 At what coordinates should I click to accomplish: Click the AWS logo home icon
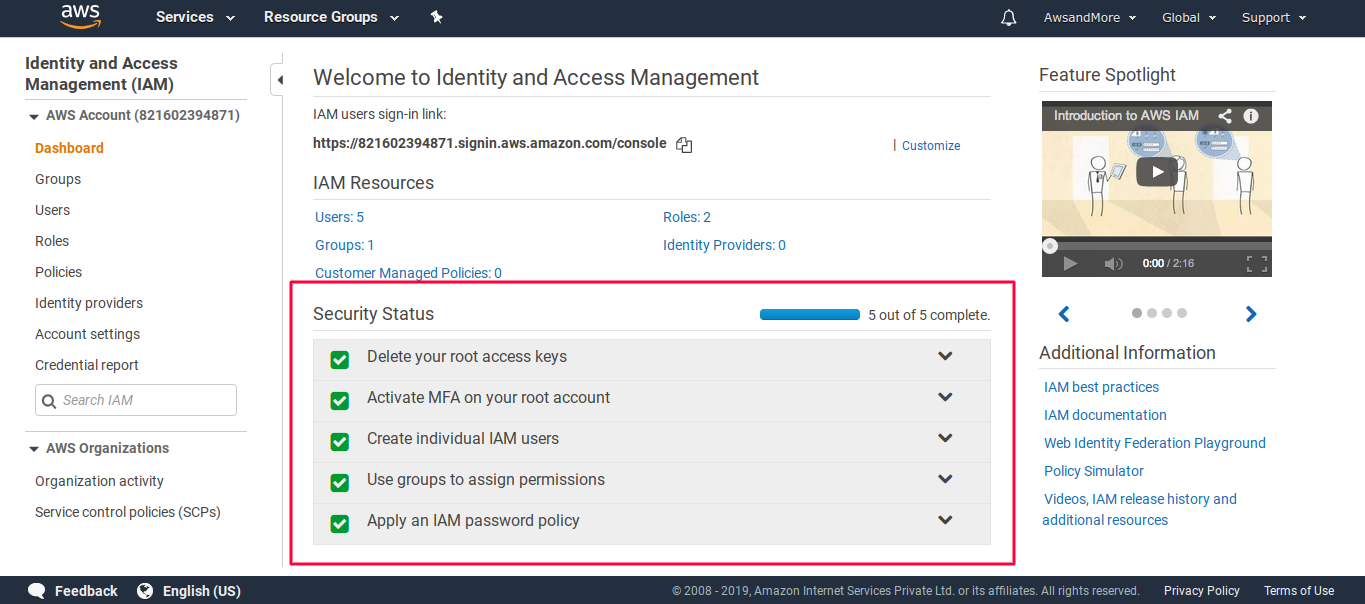(80, 17)
